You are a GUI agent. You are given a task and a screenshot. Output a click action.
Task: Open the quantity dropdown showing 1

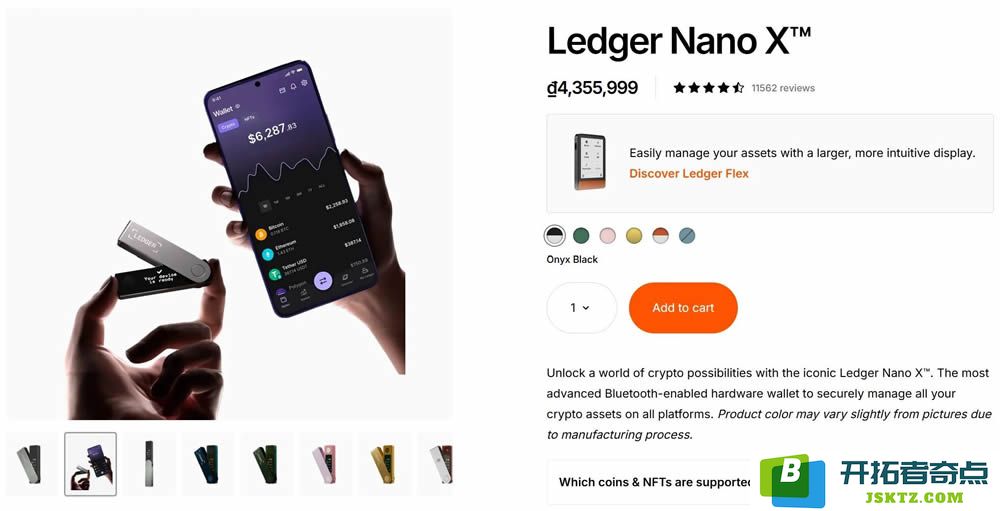point(581,307)
